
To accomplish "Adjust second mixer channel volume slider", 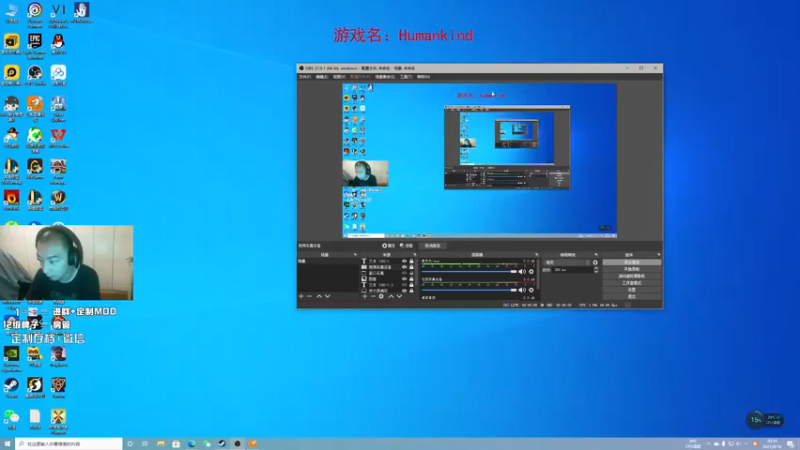I will click(469, 290).
